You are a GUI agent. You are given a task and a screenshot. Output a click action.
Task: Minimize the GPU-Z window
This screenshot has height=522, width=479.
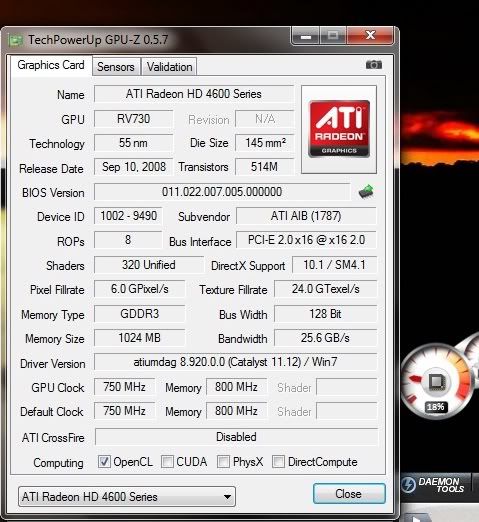306,36
